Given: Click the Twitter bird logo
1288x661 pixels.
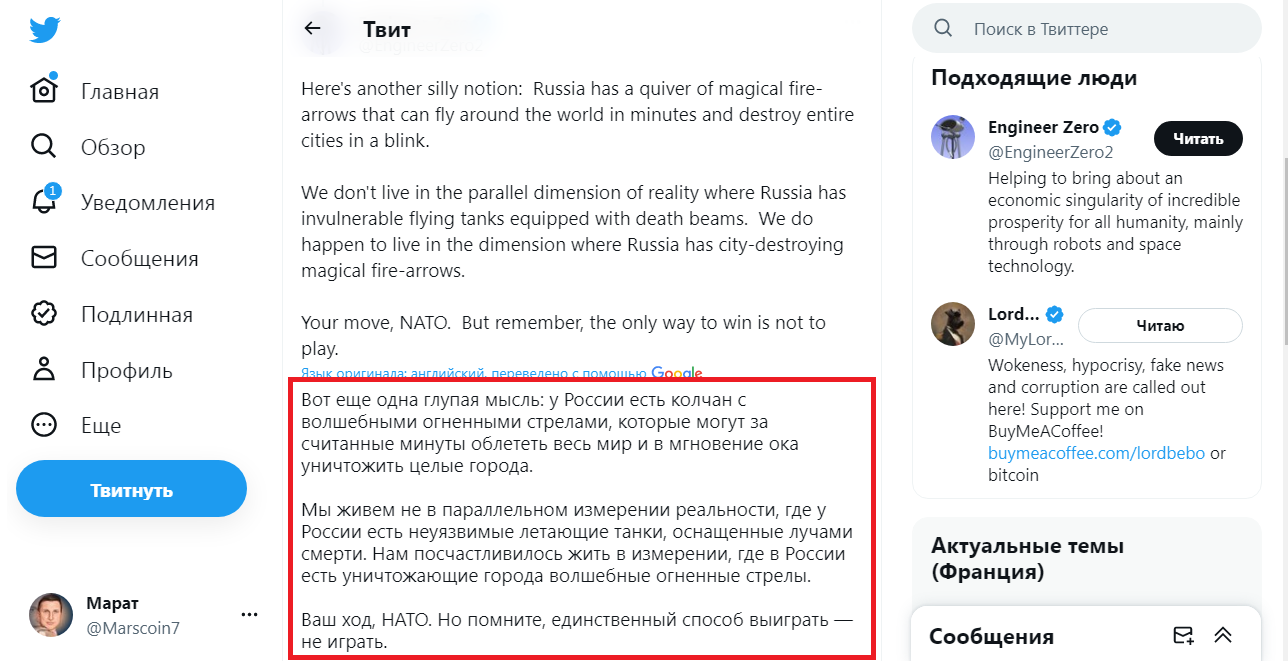Looking at the screenshot, I should click(x=45, y=30).
